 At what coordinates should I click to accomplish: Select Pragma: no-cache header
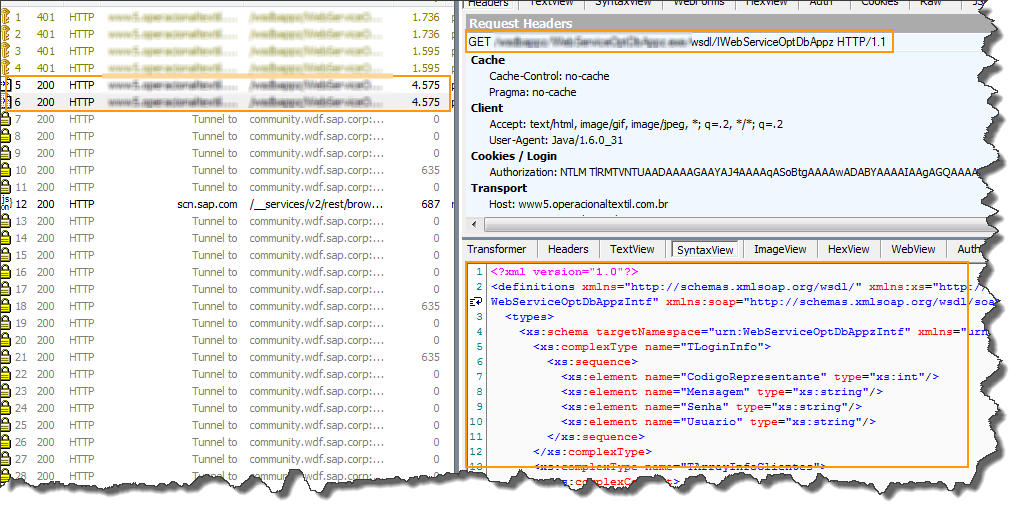pos(533,92)
